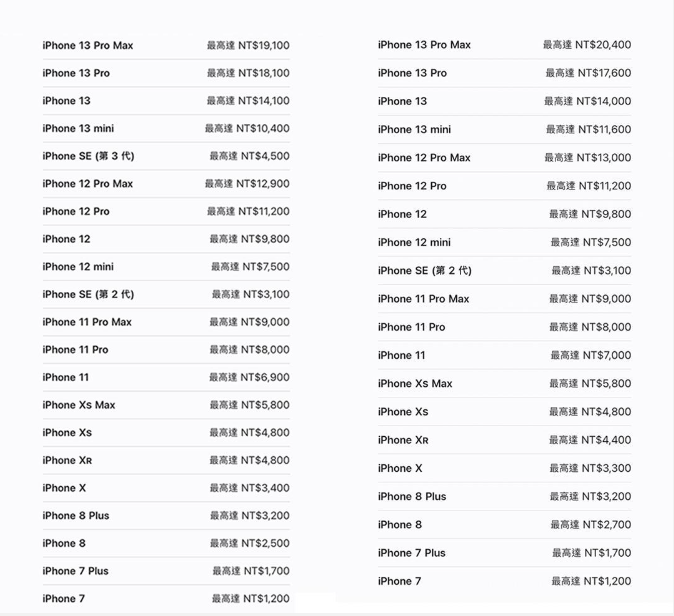
Task: Click the NT$13,000 iPhone 12 Pro Max price
Action: (x=588, y=158)
